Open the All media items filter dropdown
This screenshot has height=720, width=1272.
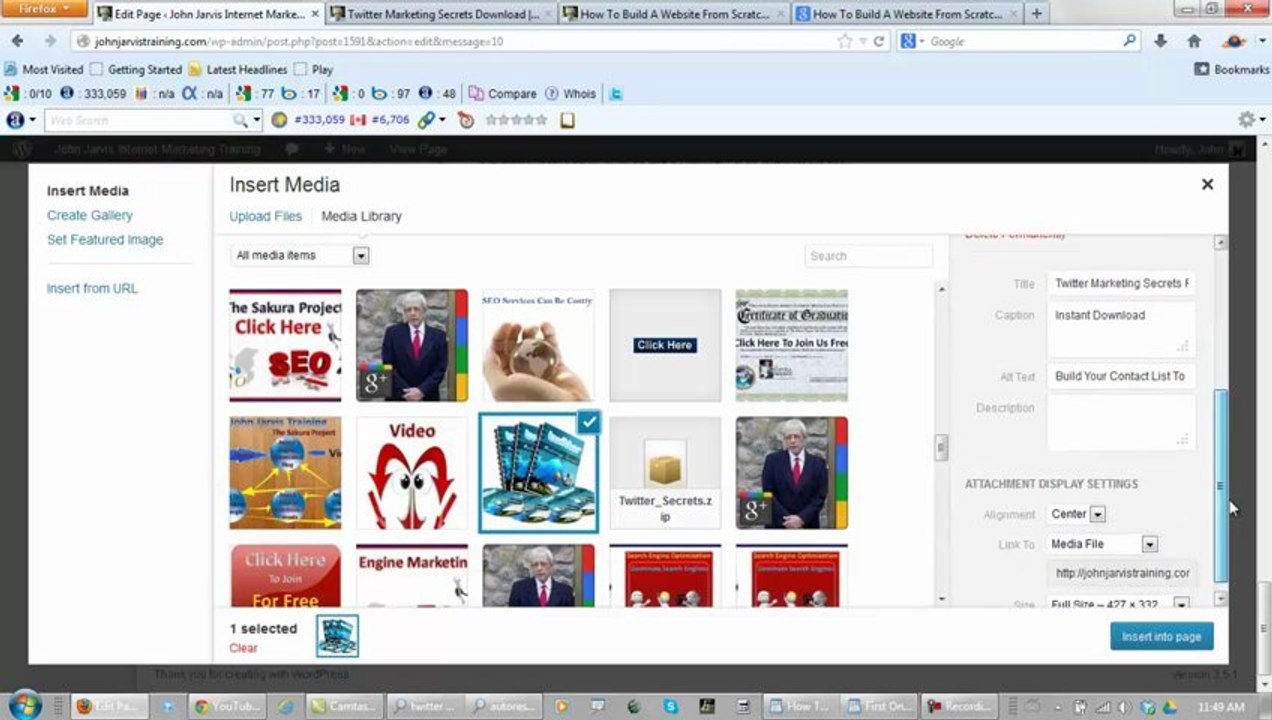tap(300, 256)
